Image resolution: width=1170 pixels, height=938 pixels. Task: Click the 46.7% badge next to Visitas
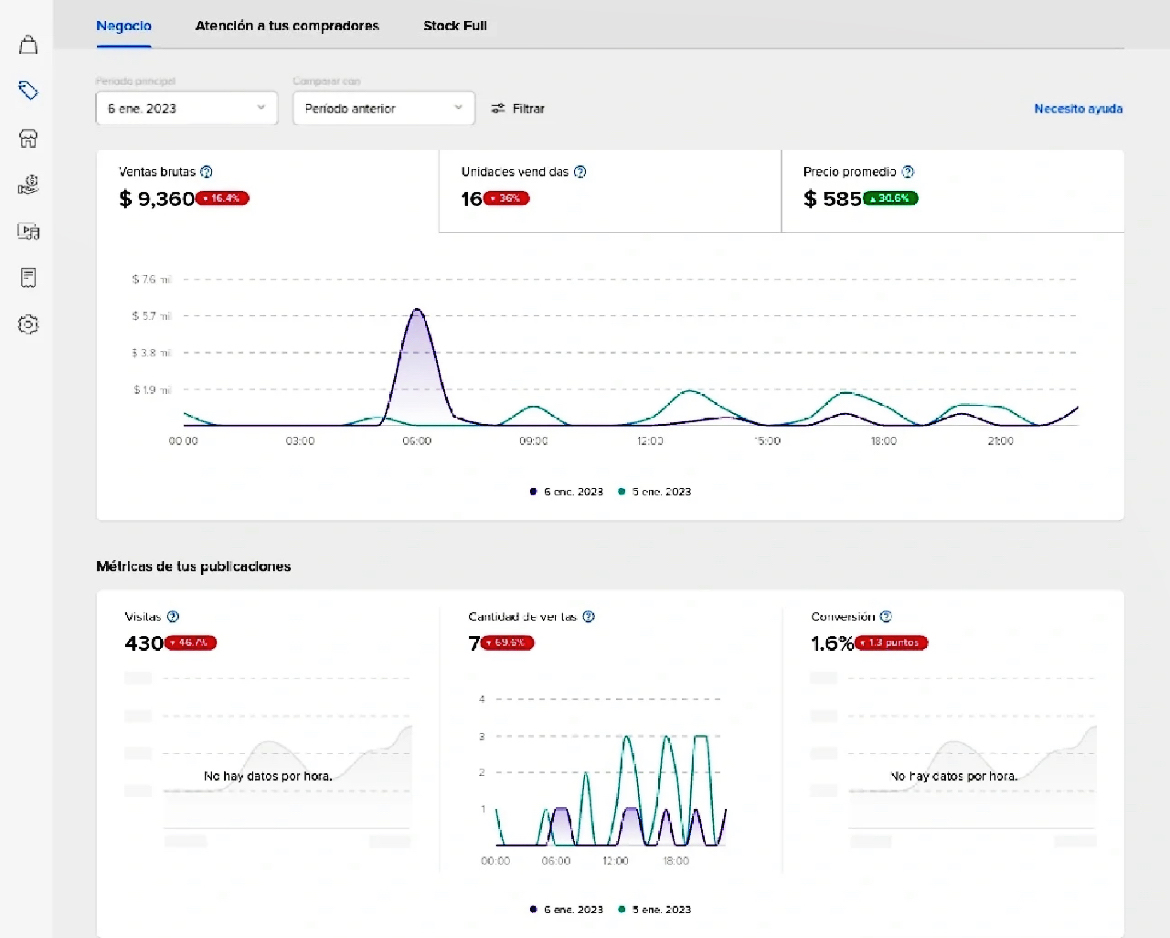191,642
